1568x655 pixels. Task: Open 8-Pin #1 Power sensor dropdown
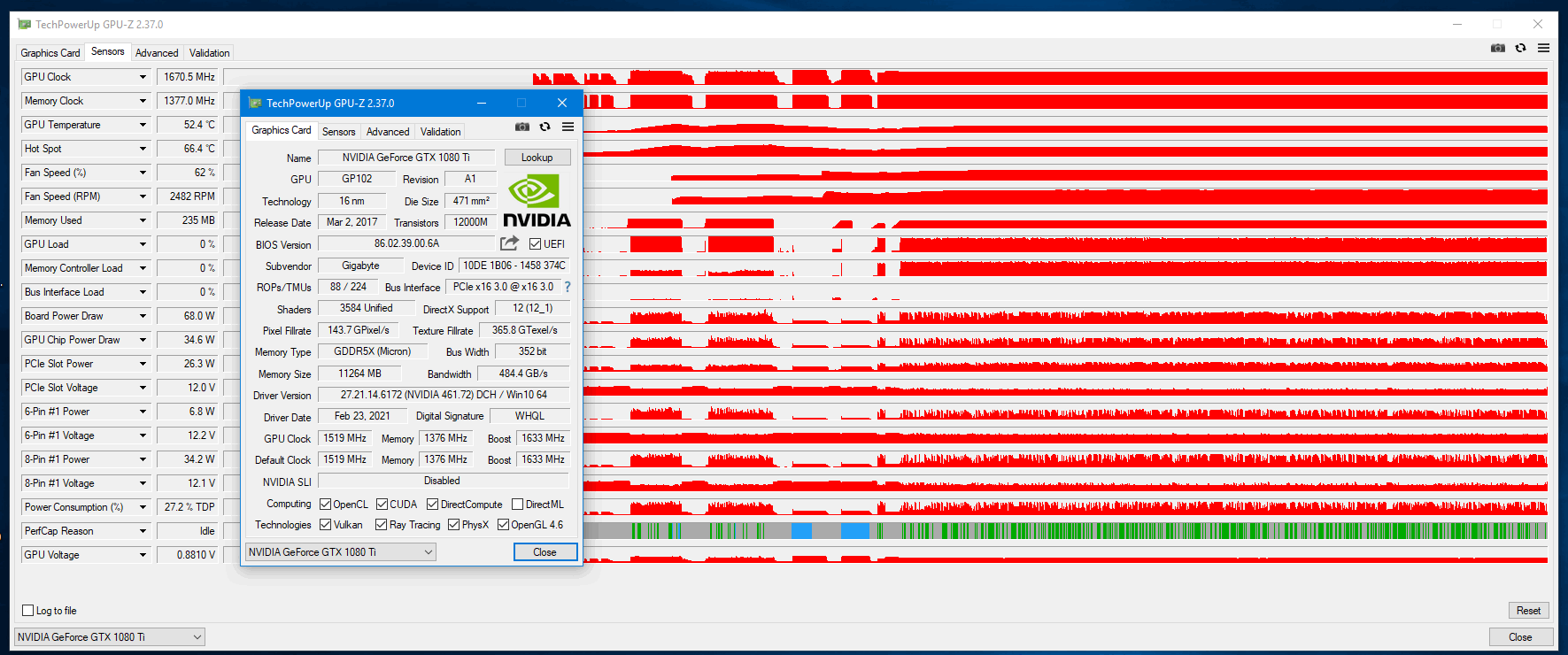click(143, 459)
